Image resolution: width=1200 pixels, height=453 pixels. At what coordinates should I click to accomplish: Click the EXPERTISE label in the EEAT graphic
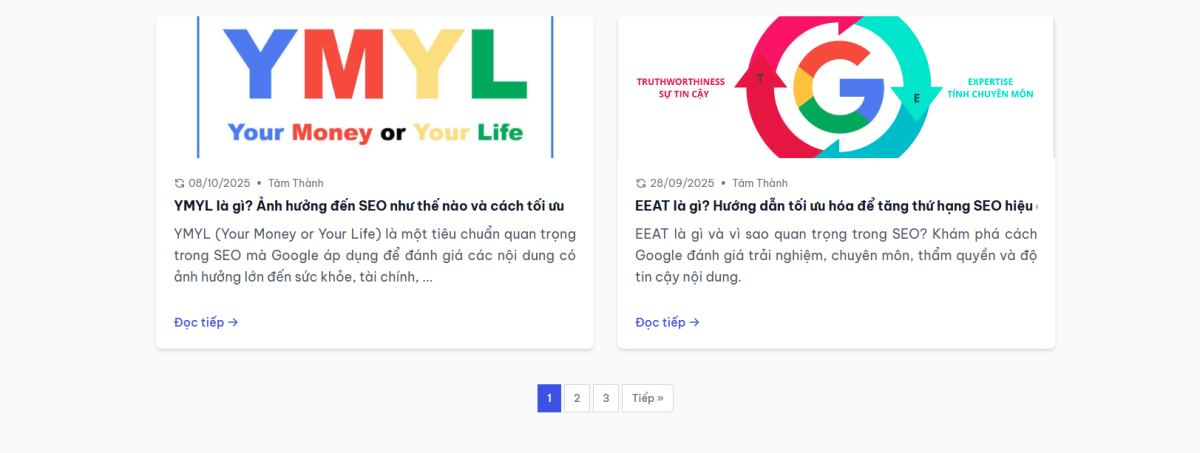[x=989, y=82]
